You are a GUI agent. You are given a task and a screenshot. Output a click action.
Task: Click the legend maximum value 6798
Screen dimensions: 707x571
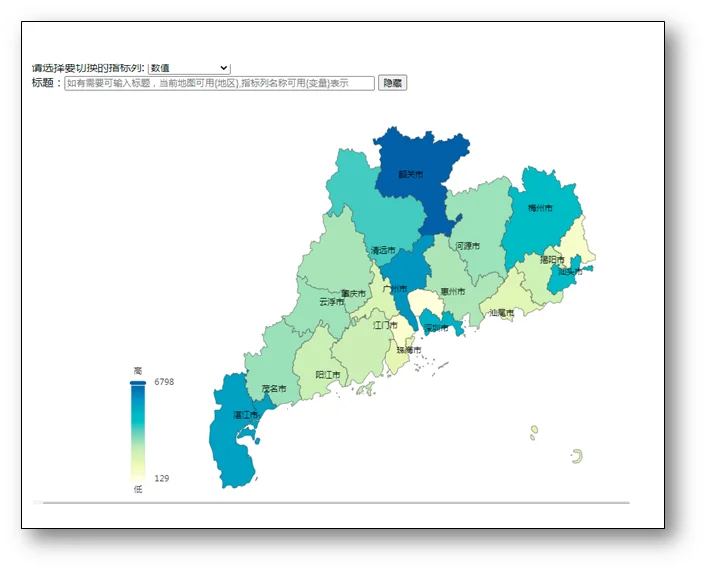point(164,382)
